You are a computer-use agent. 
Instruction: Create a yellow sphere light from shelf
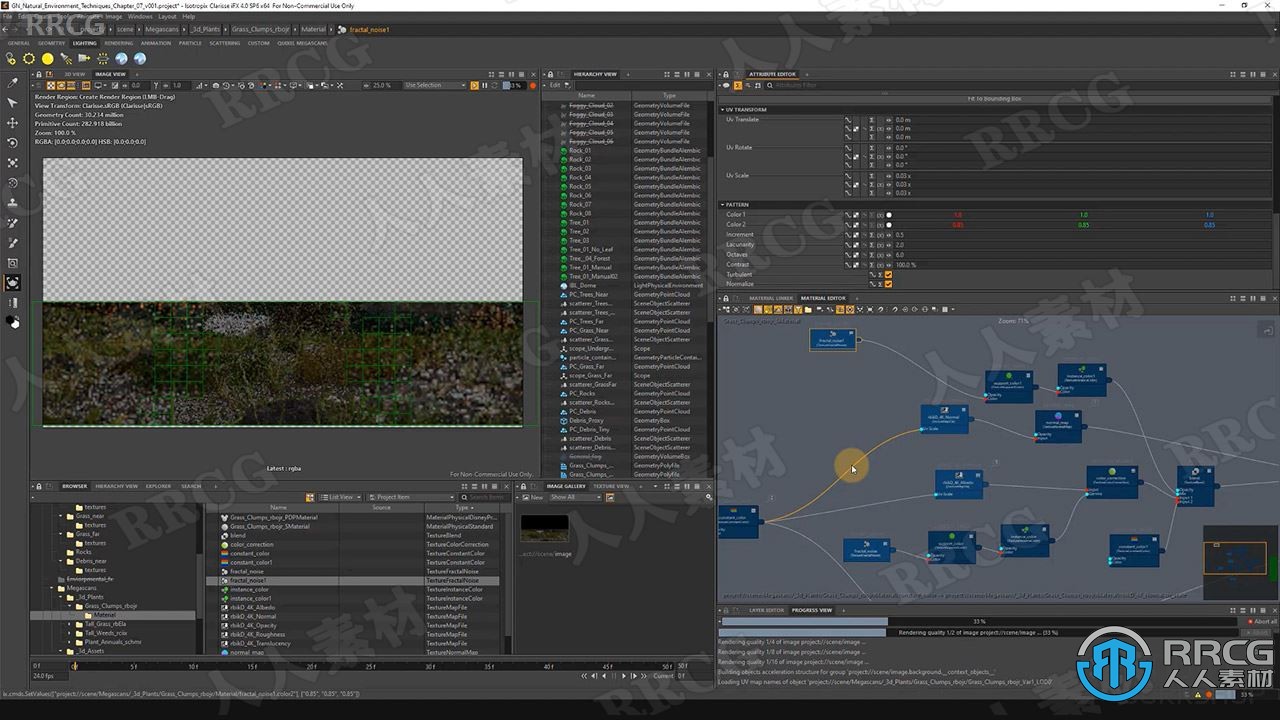(47, 59)
